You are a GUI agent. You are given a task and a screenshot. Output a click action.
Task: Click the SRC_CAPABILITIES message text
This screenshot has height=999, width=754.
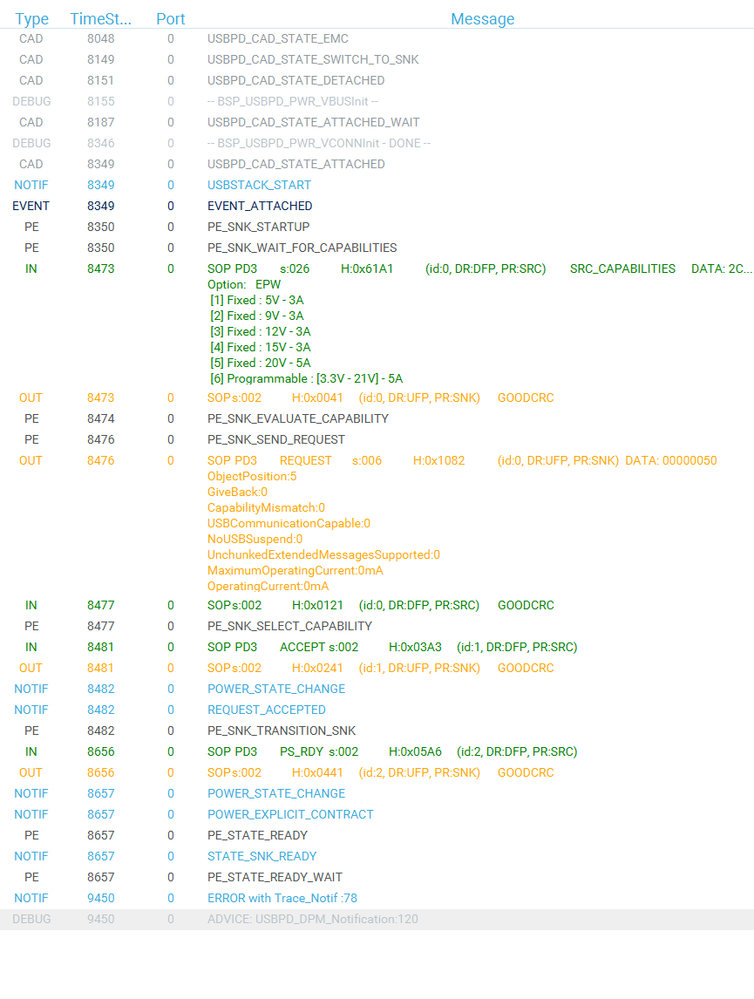pyautogui.click(x=622, y=269)
